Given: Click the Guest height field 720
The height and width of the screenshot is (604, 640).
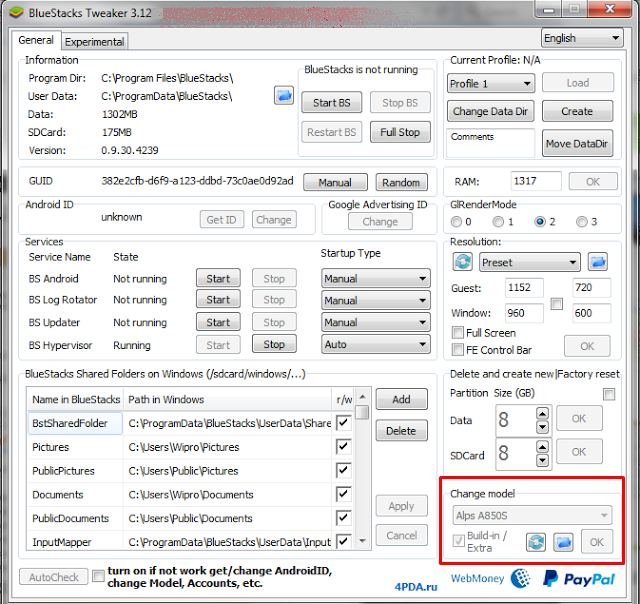Looking at the screenshot, I should (x=591, y=288).
